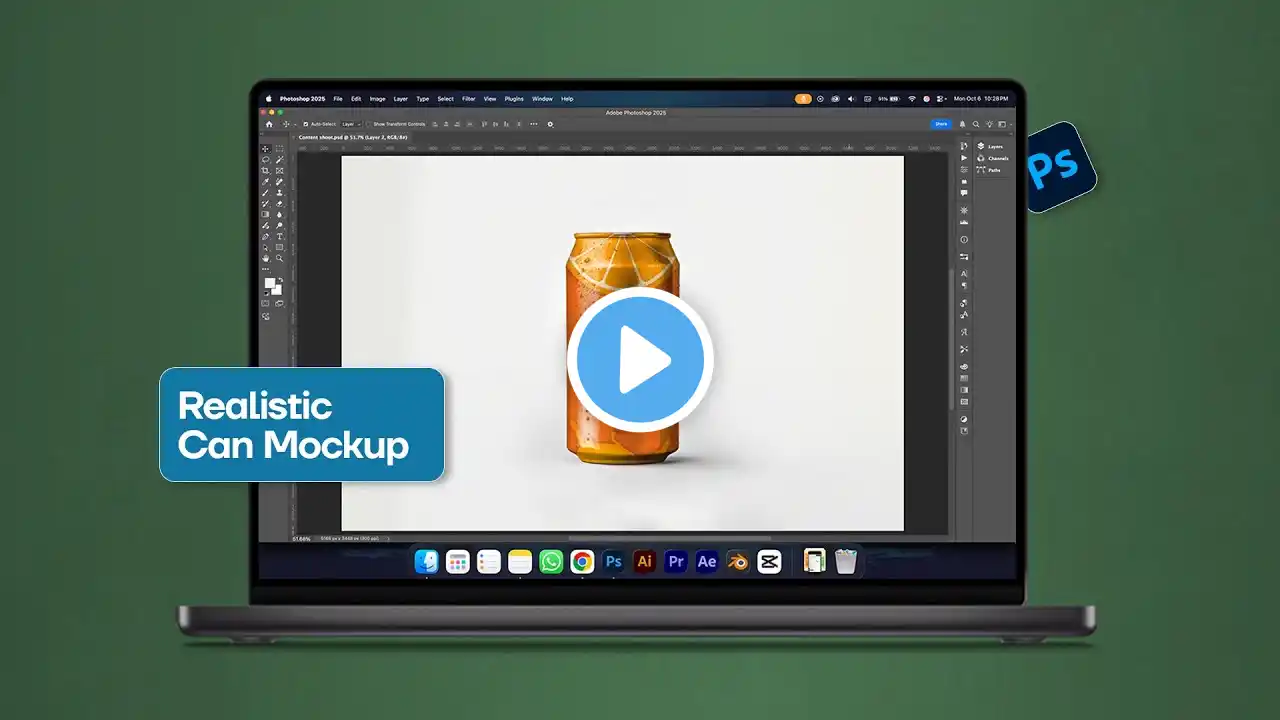
Task: Open the Image menu
Action: point(377,99)
